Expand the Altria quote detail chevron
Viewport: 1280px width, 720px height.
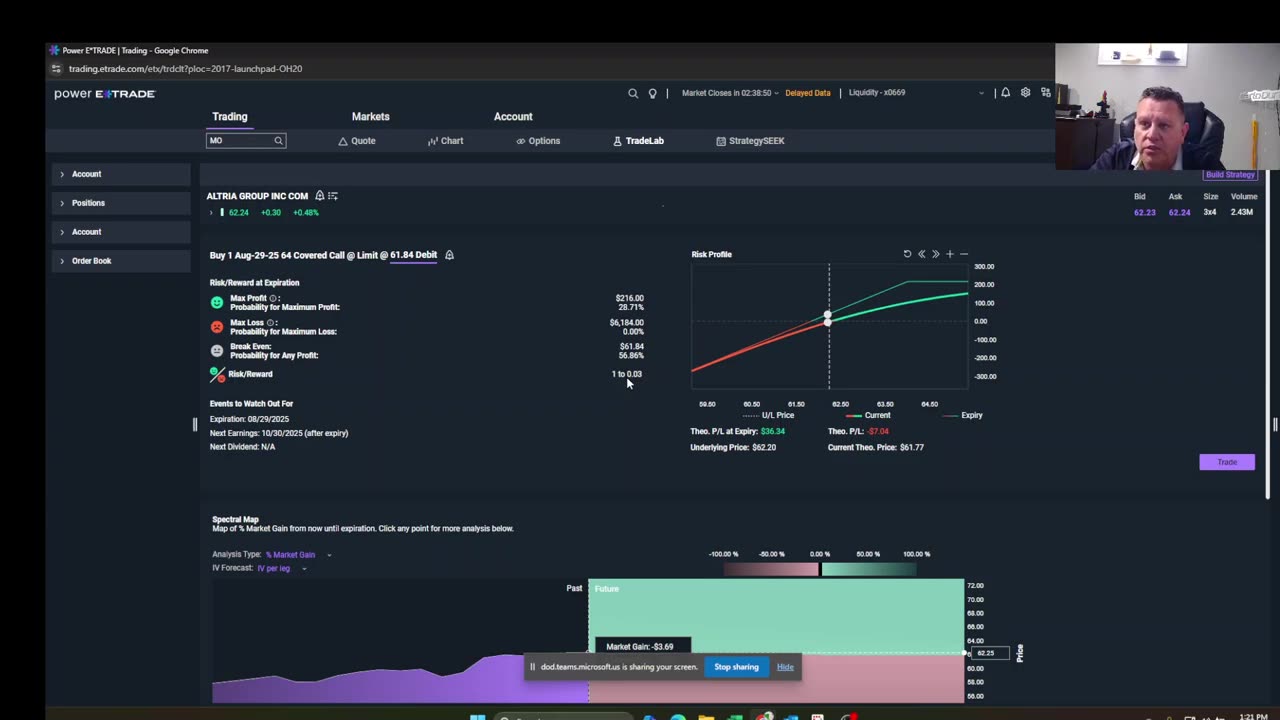pyautogui.click(x=211, y=212)
